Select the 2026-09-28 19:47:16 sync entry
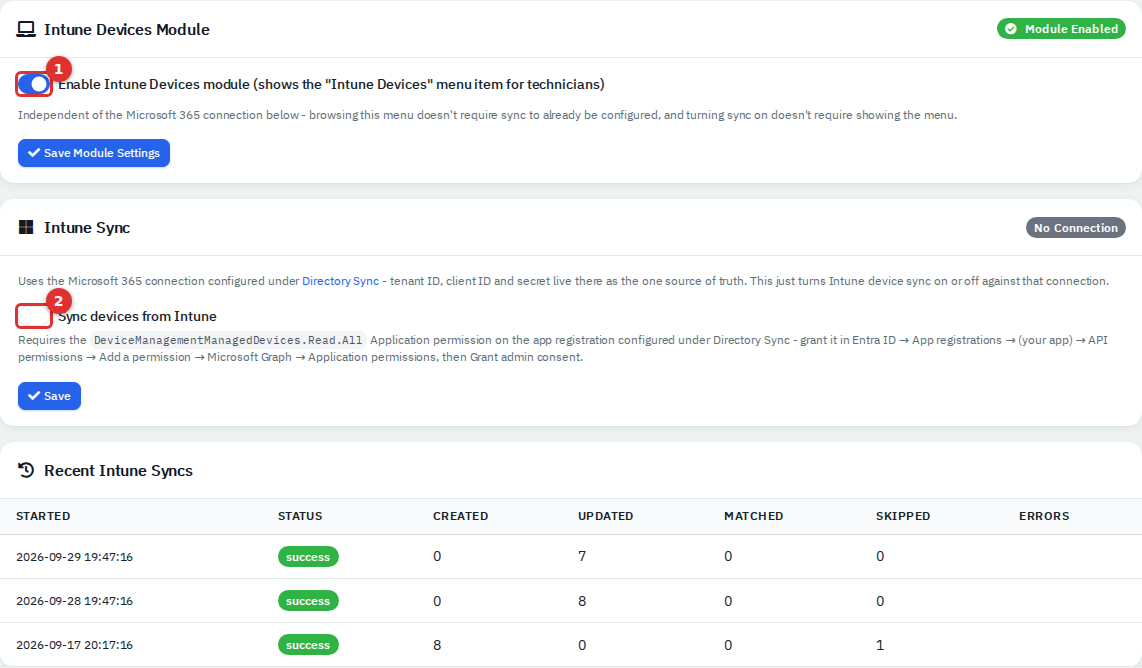The height and width of the screenshot is (668, 1142). pyautogui.click(x=571, y=601)
